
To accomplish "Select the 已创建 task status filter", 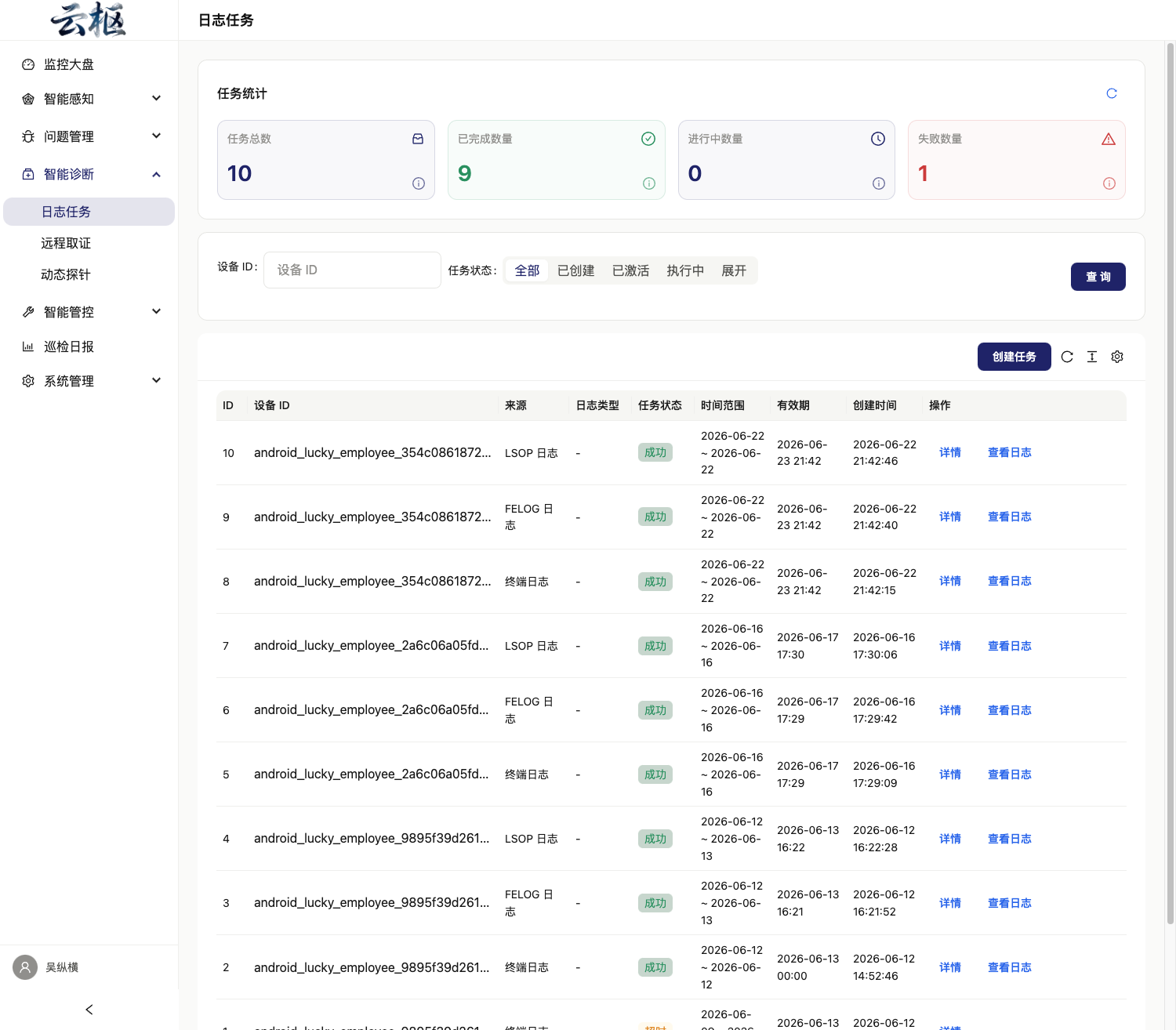I will [x=576, y=270].
